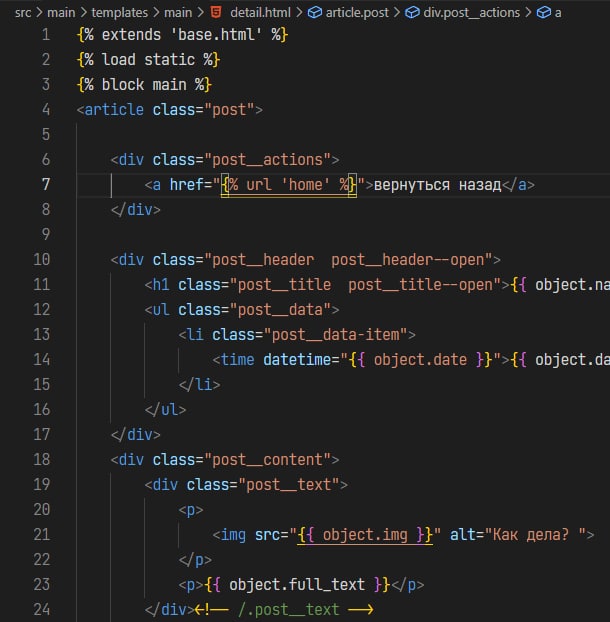Viewport: 610px width, 622px height.
Task: Open the 'article.post' breadcrumb item
Action: point(357,13)
